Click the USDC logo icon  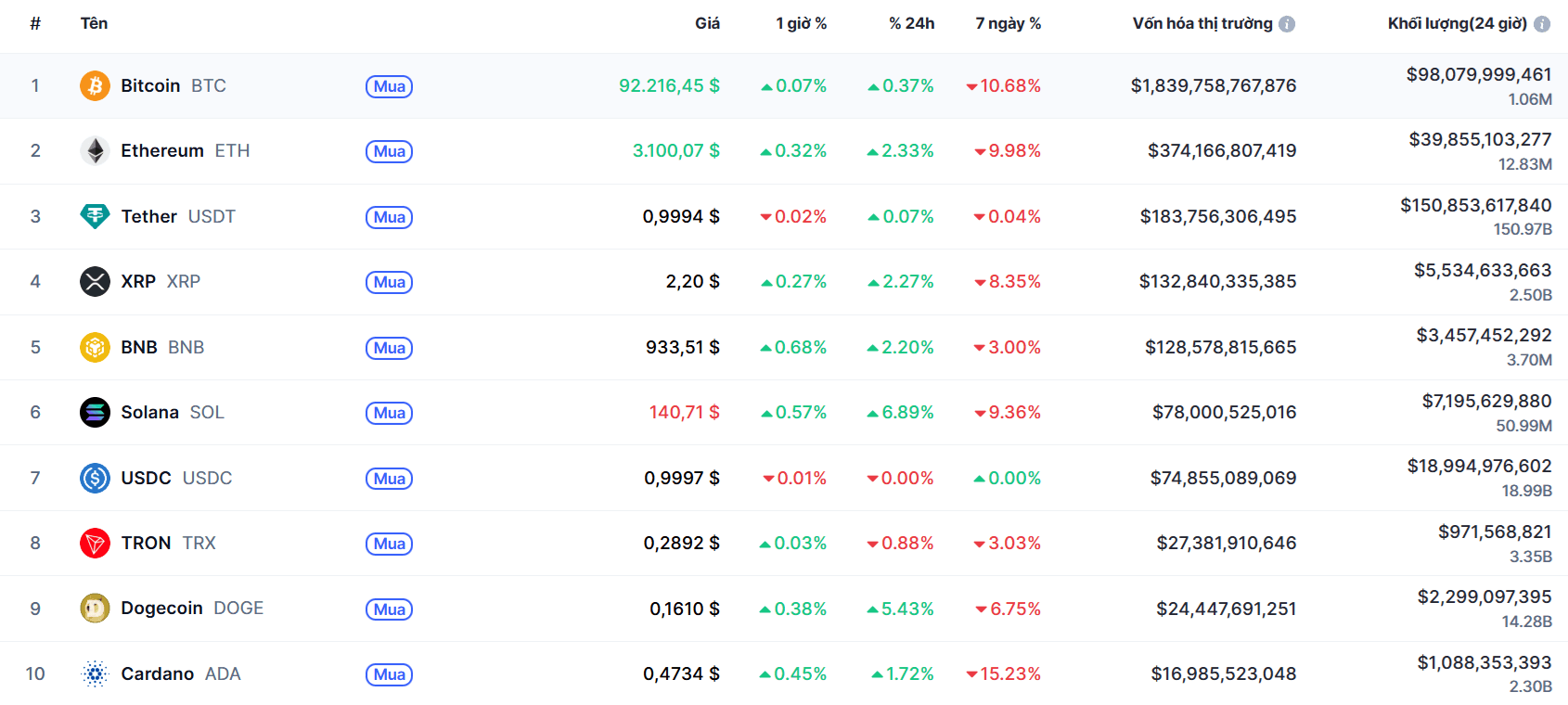click(x=95, y=478)
